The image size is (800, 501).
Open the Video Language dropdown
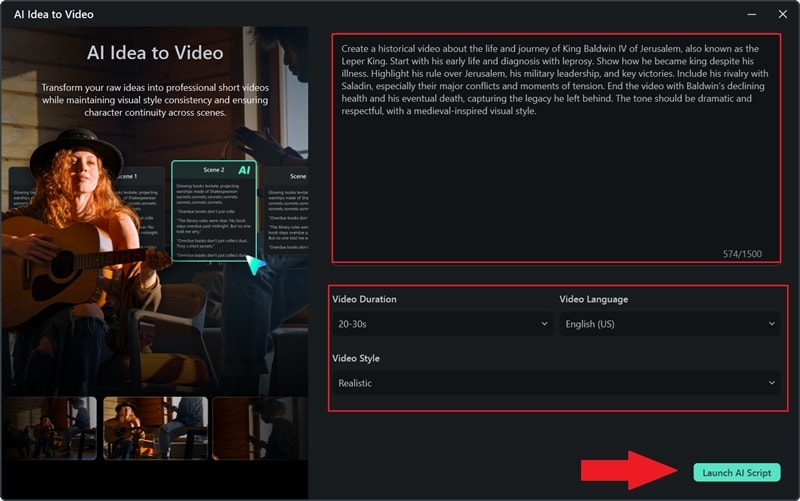pos(669,324)
